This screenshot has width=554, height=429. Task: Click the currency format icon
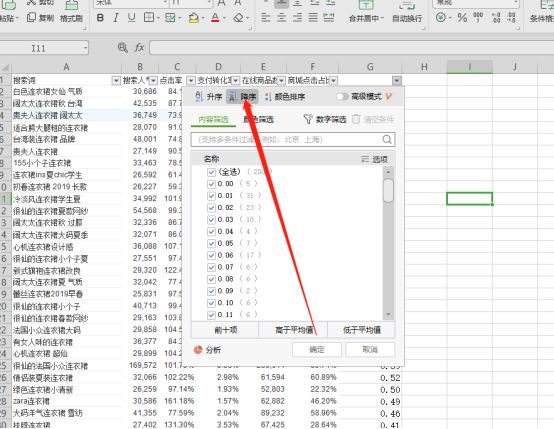(441, 17)
